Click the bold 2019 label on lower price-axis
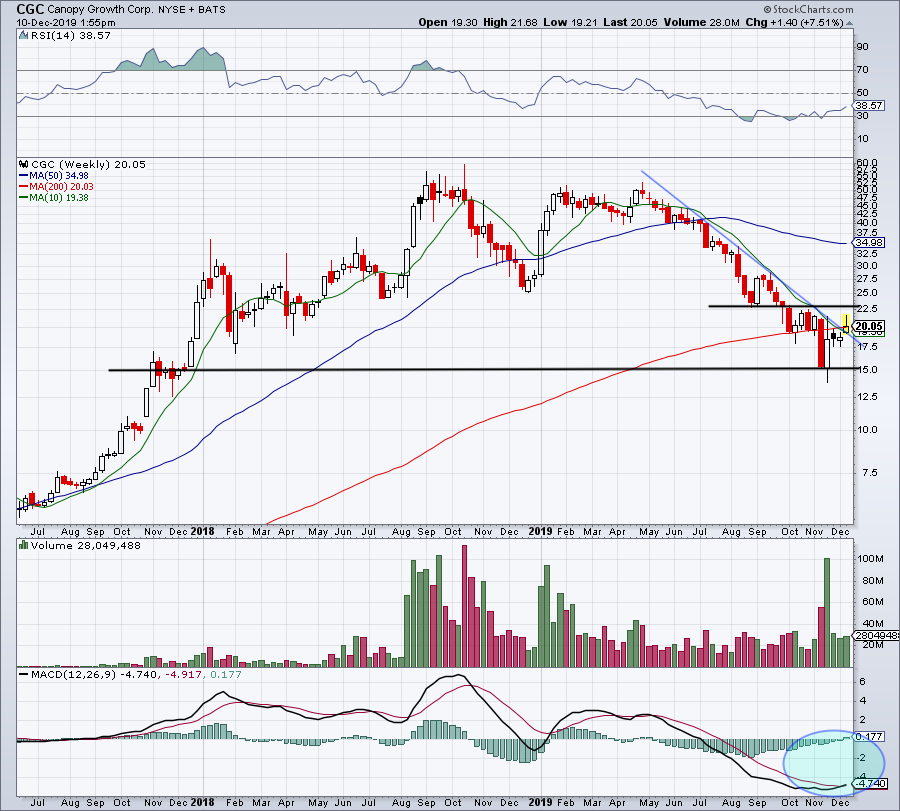The image size is (900, 811). [541, 531]
